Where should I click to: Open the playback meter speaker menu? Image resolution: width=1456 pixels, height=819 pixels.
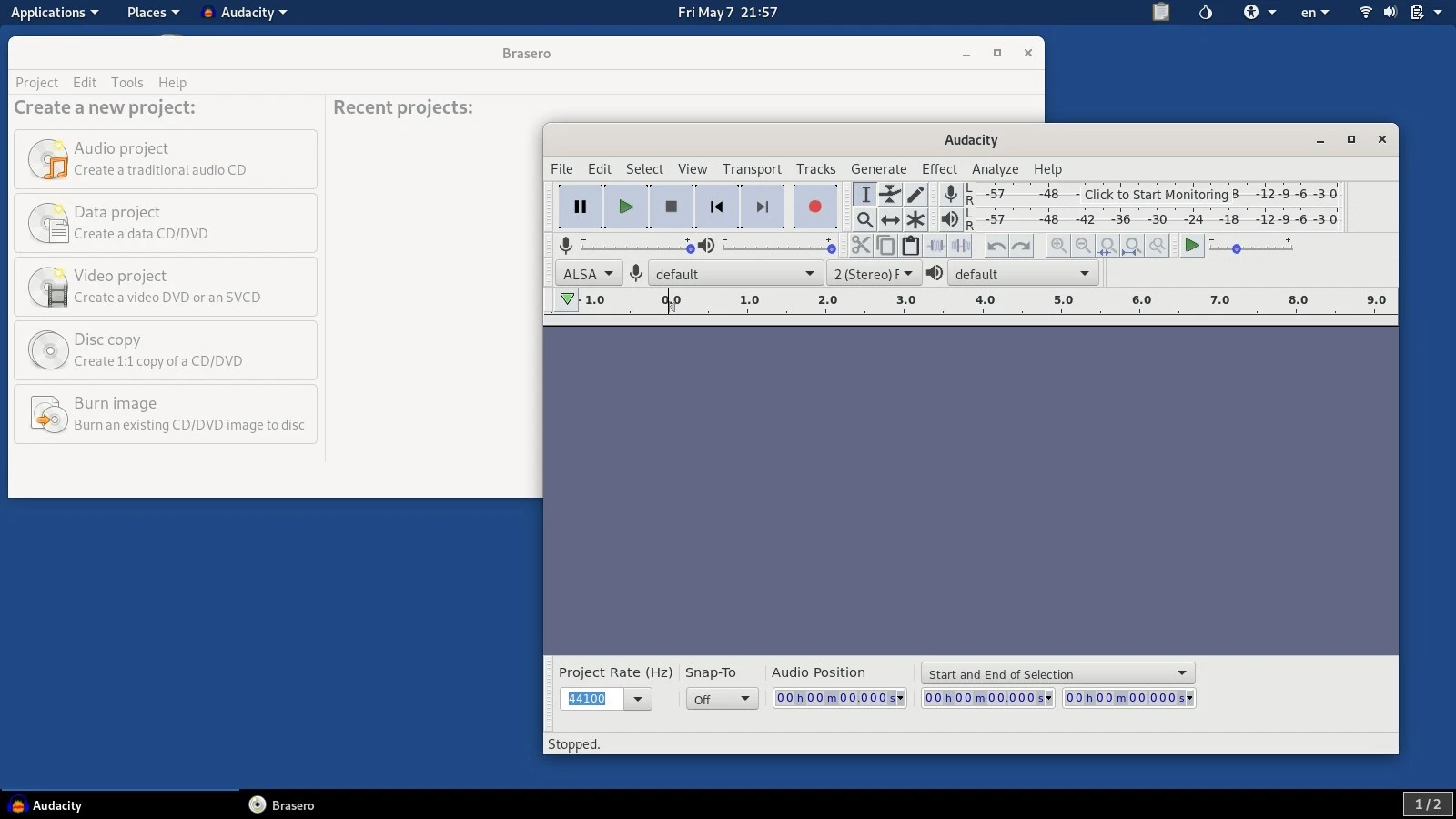[950, 219]
